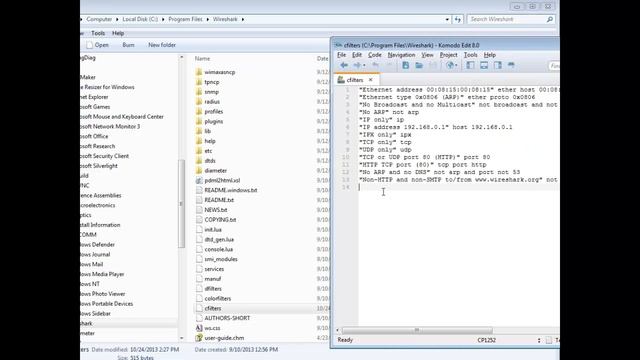Screen dimensions: 640x360
Task: Click the Save icon in Komodo toolbar
Action: tap(433, 65)
